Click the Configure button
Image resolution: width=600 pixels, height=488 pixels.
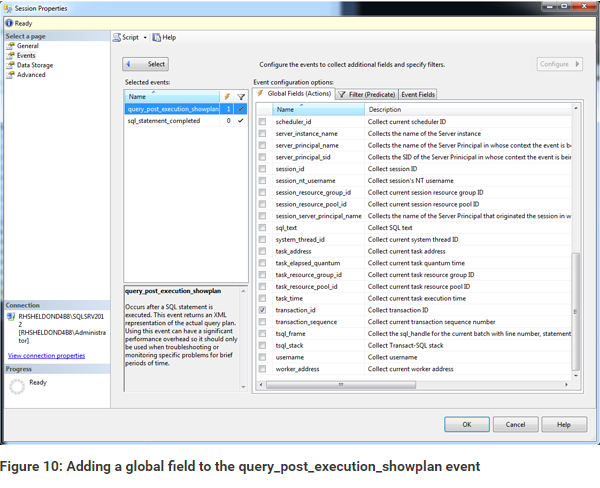click(559, 64)
